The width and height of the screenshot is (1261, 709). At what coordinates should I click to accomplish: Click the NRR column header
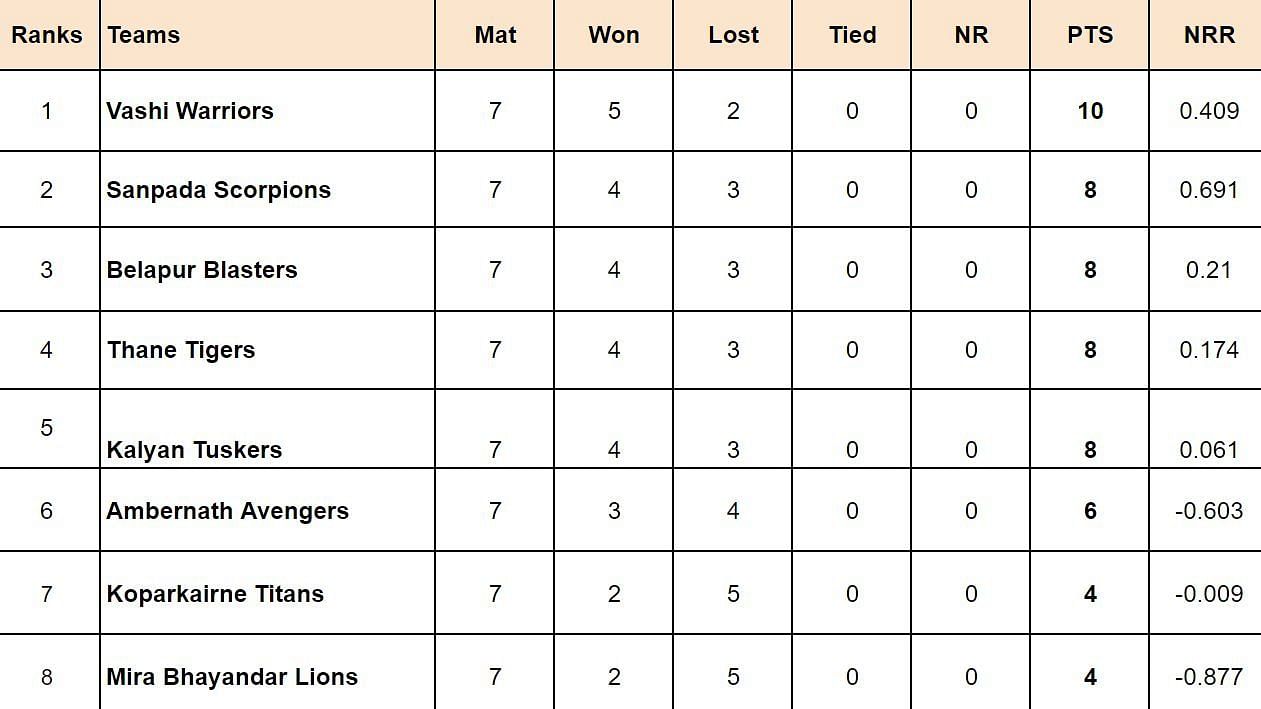tap(1209, 35)
